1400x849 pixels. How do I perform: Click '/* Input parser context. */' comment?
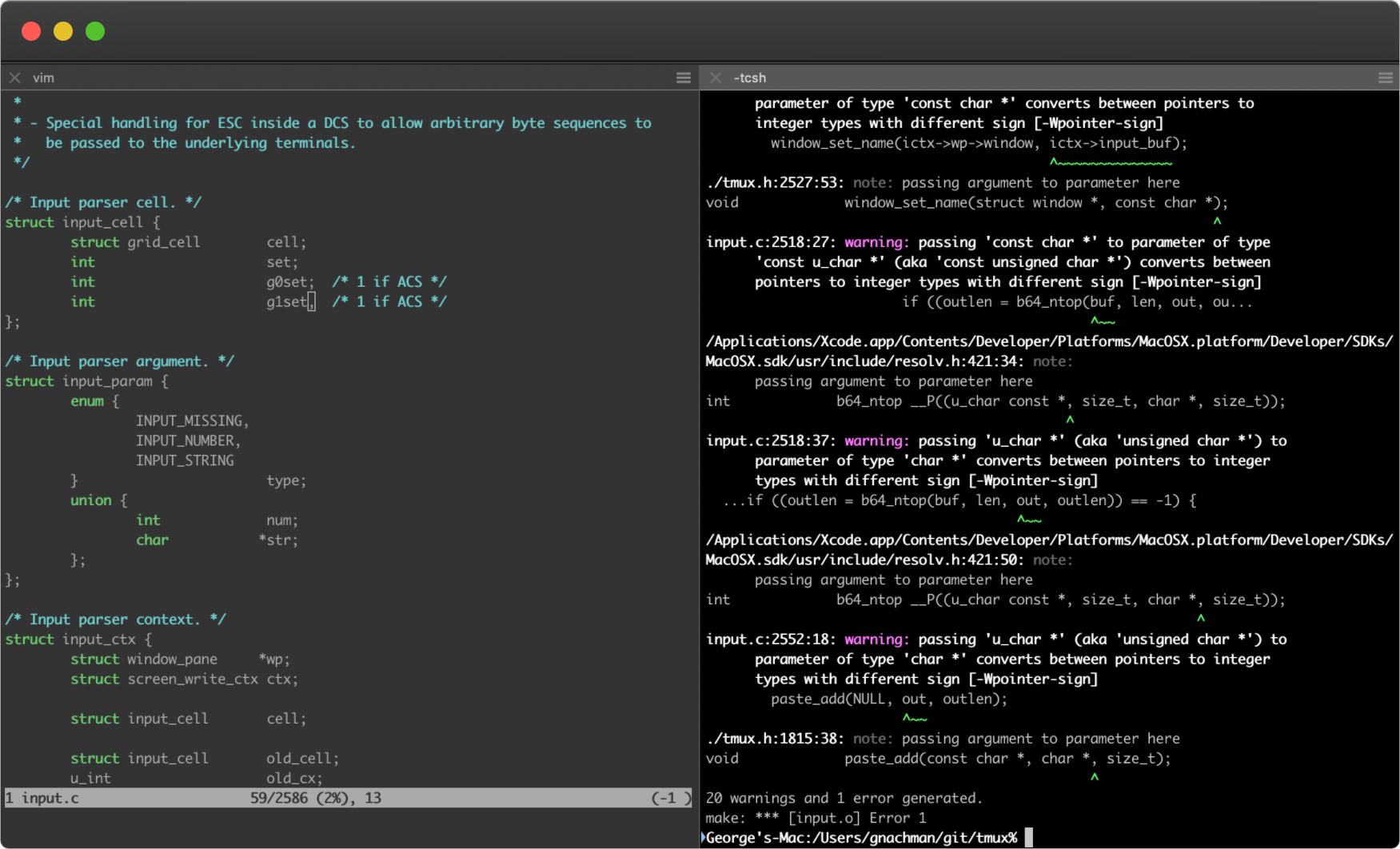pyautogui.click(x=116, y=620)
